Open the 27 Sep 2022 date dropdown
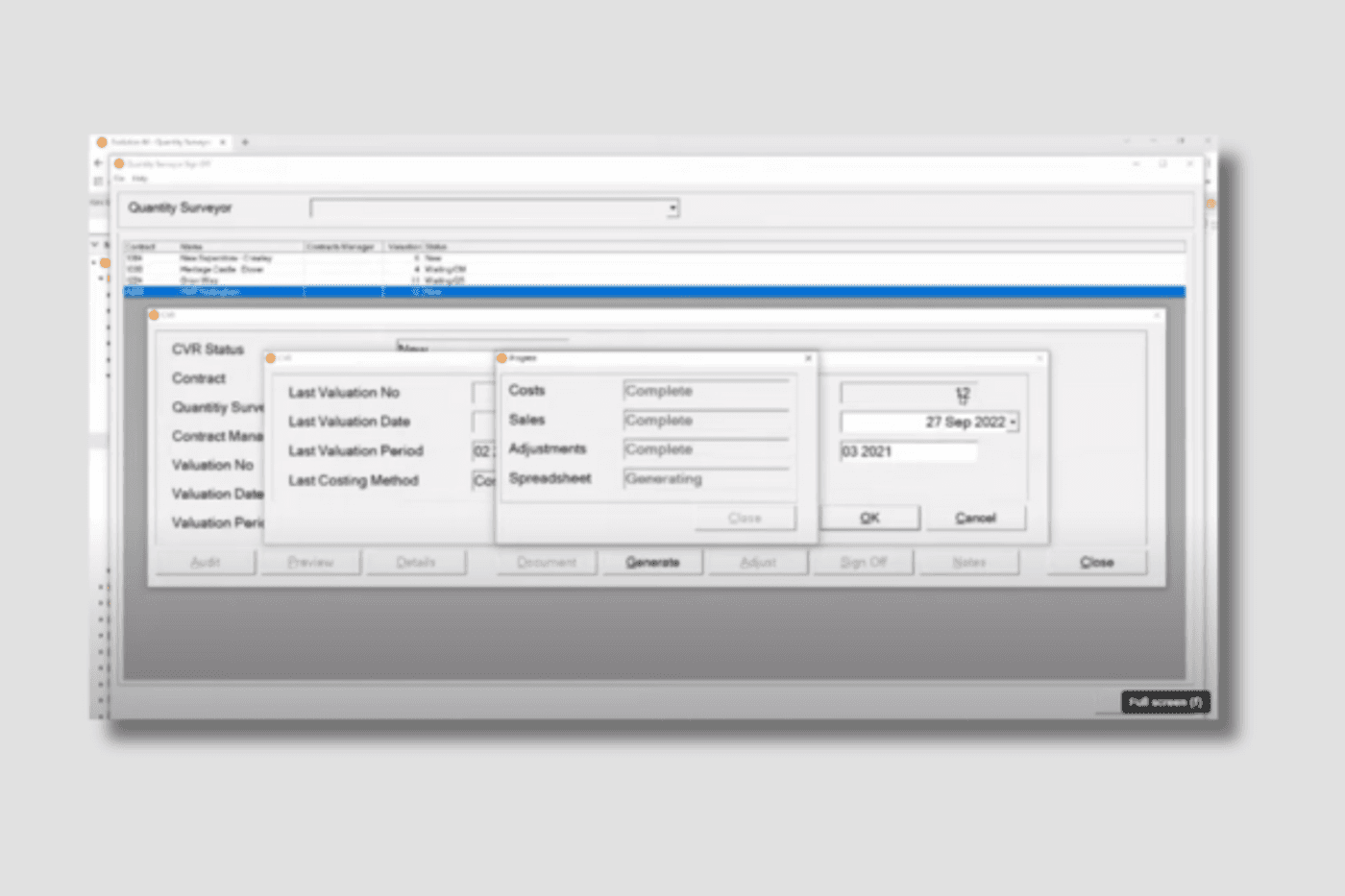Viewport: 1345px width, 896px height. (1014, 421)
